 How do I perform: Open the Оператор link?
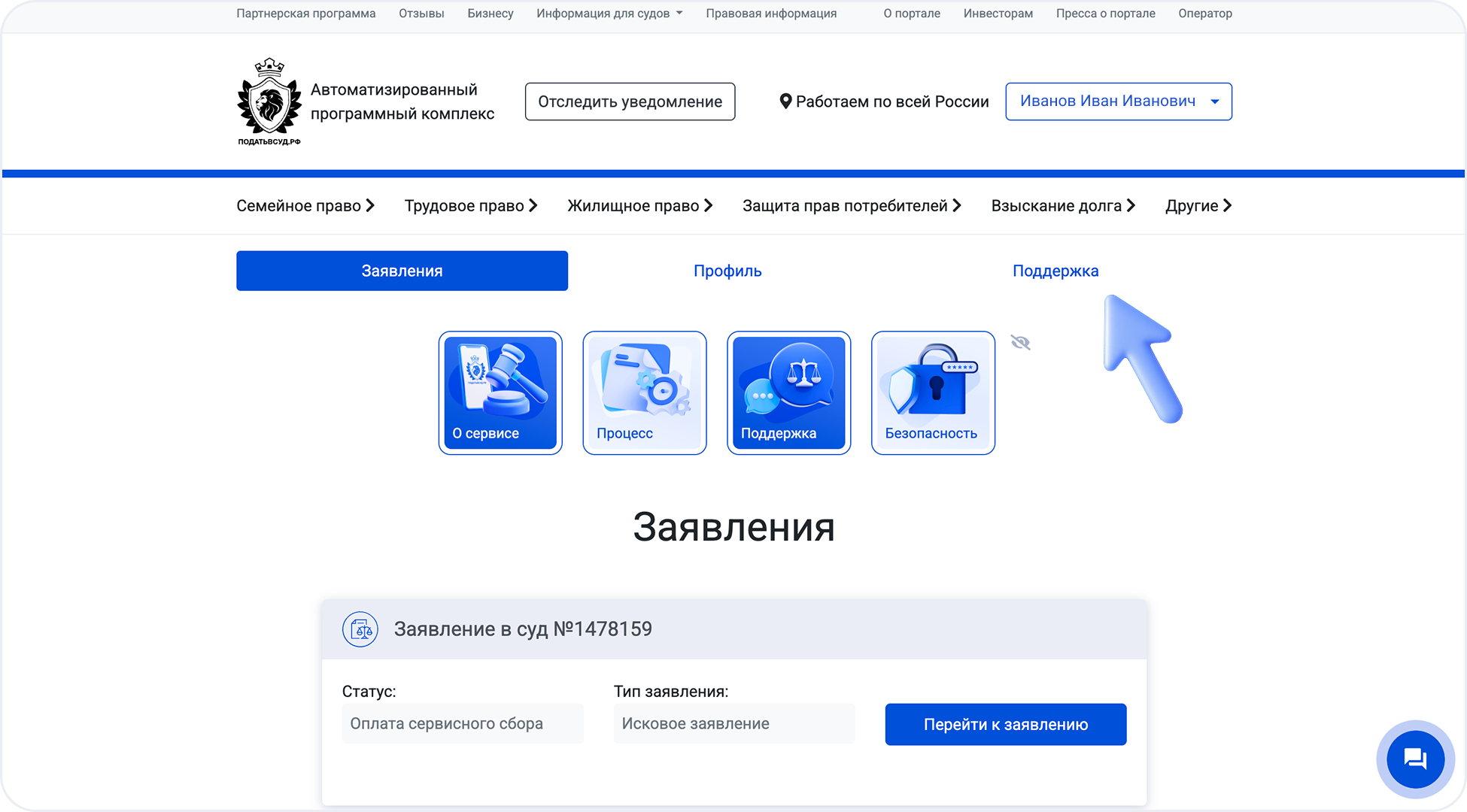click(x=1205, y=14)
